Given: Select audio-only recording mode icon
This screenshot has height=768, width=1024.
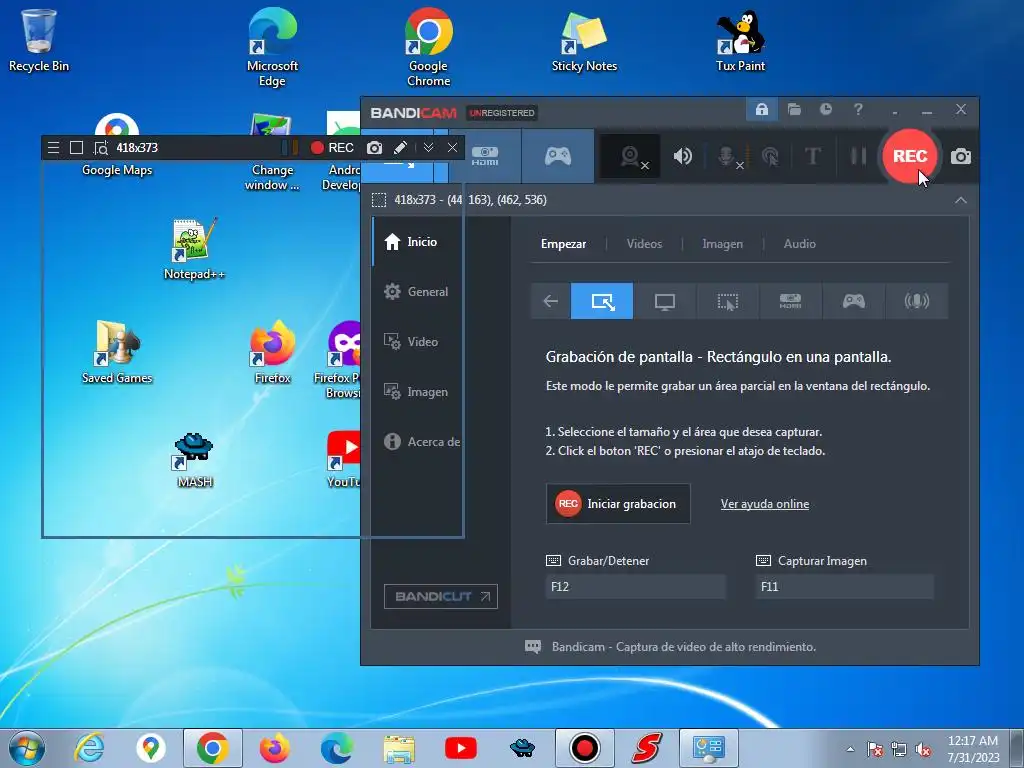Looking at the screenshot, I should click(916, 301).
